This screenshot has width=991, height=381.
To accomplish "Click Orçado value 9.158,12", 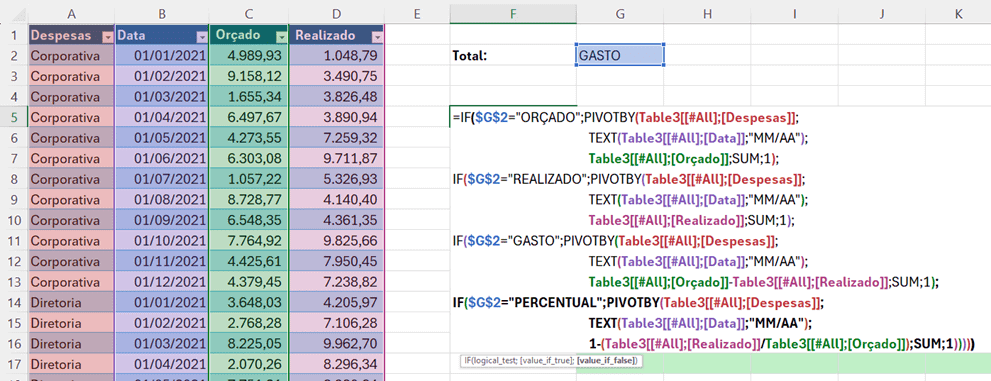I will pyautogui.click(x=248, y=76).
